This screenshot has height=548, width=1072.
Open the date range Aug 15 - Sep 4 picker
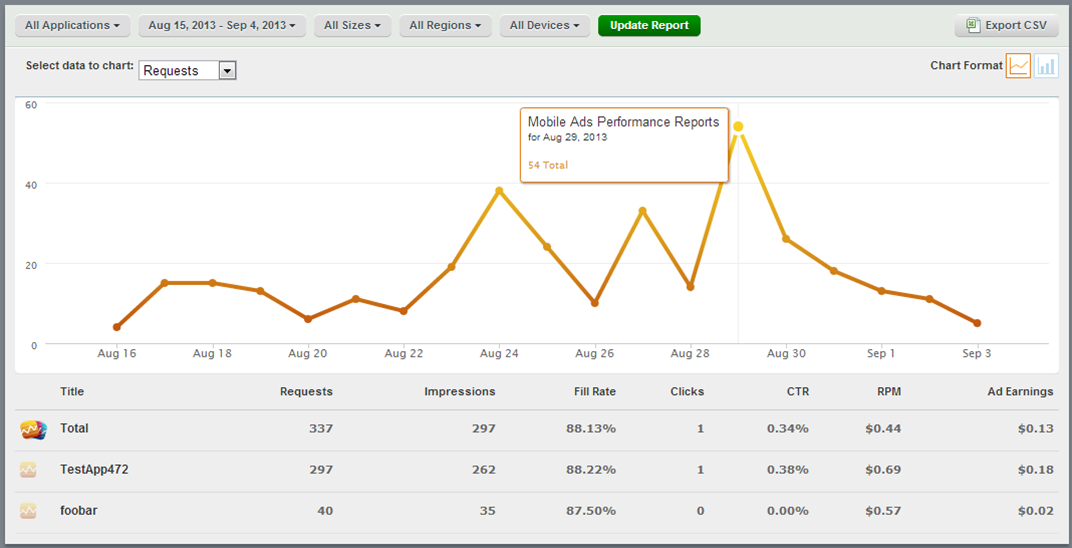click(x=222, y=25)
